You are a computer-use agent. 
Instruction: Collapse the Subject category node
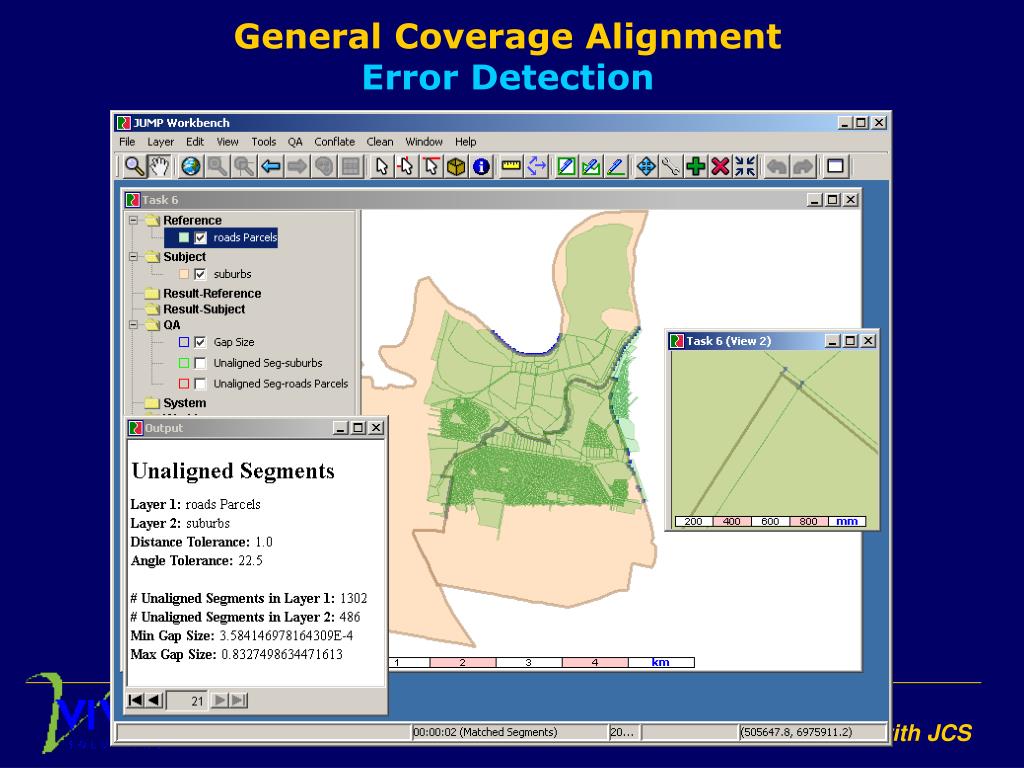click(x=133, y=257)
